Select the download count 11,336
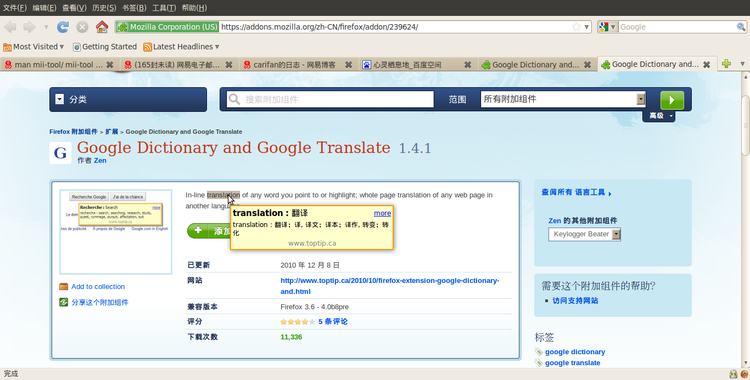The height and width of the screenshot is (380, 750). (x=291, y=337)
